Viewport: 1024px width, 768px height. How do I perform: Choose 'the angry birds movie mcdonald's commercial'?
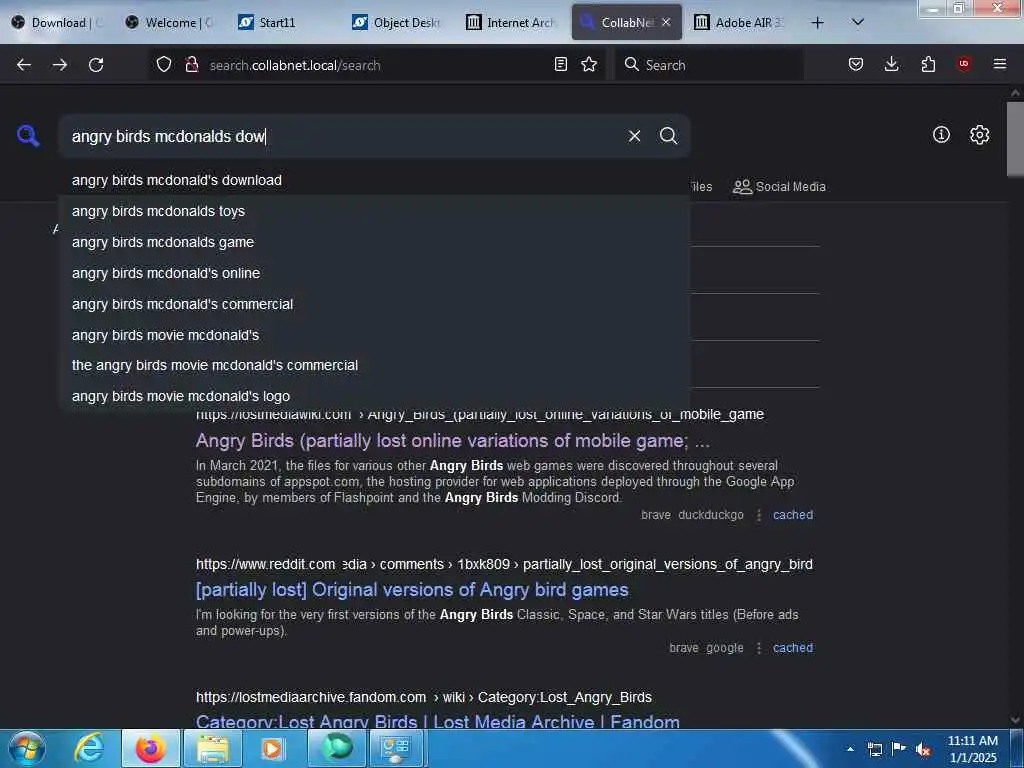coord(374,365)
